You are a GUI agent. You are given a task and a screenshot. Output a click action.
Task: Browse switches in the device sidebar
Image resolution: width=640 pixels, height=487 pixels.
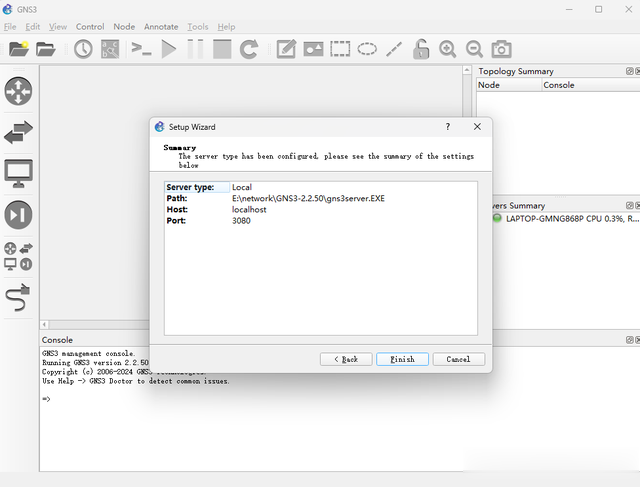tap(18, 132)
